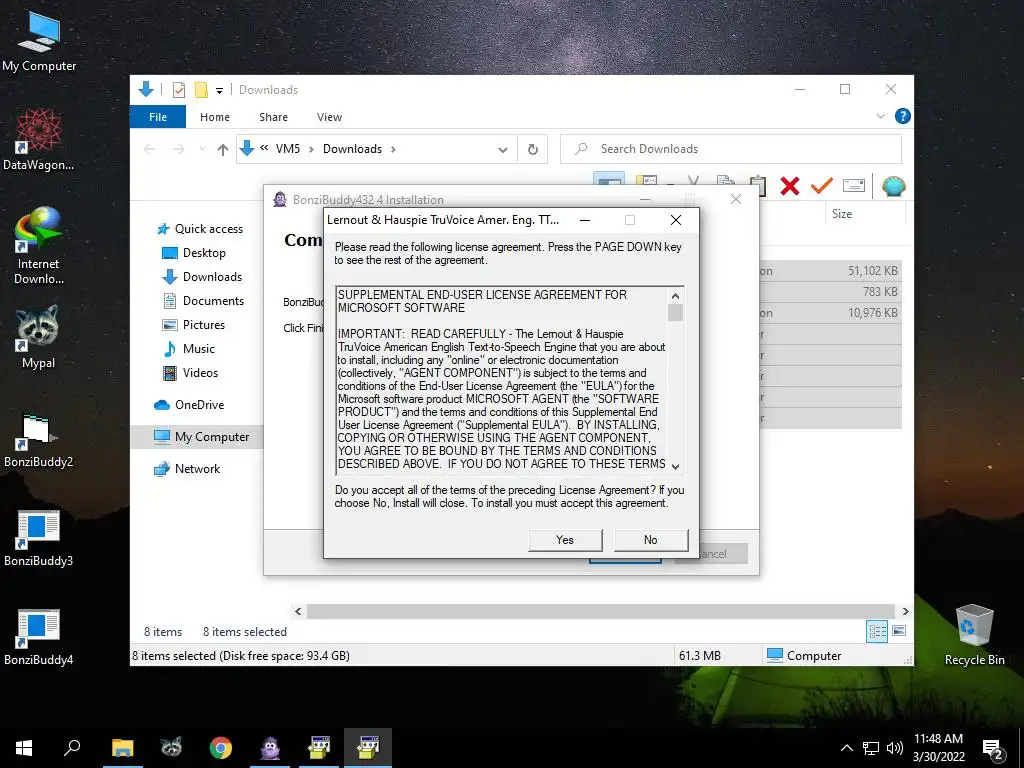Open Customize Quick Access Toolbar dropdown
The image size is (1024, 768).
click(219, 90)
